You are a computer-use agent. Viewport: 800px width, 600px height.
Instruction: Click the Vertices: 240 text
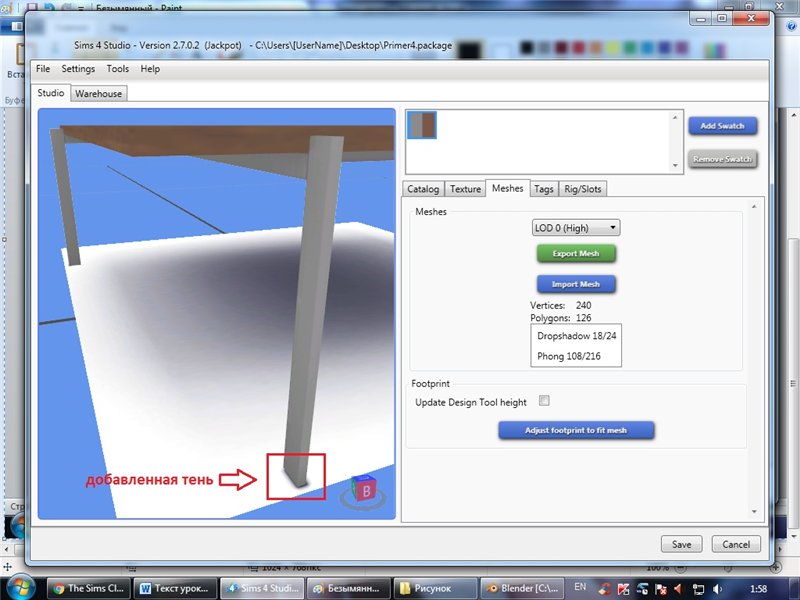561,306
